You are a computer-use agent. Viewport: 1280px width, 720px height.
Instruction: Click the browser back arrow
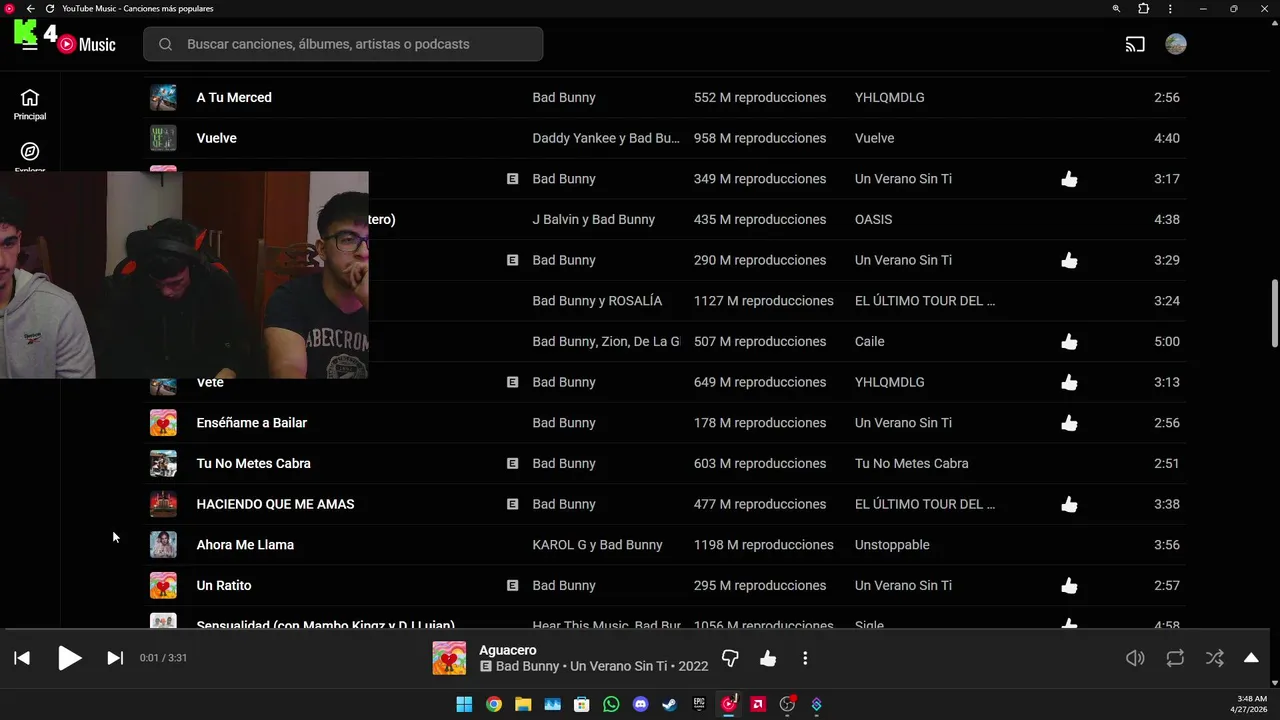(30, 8)
